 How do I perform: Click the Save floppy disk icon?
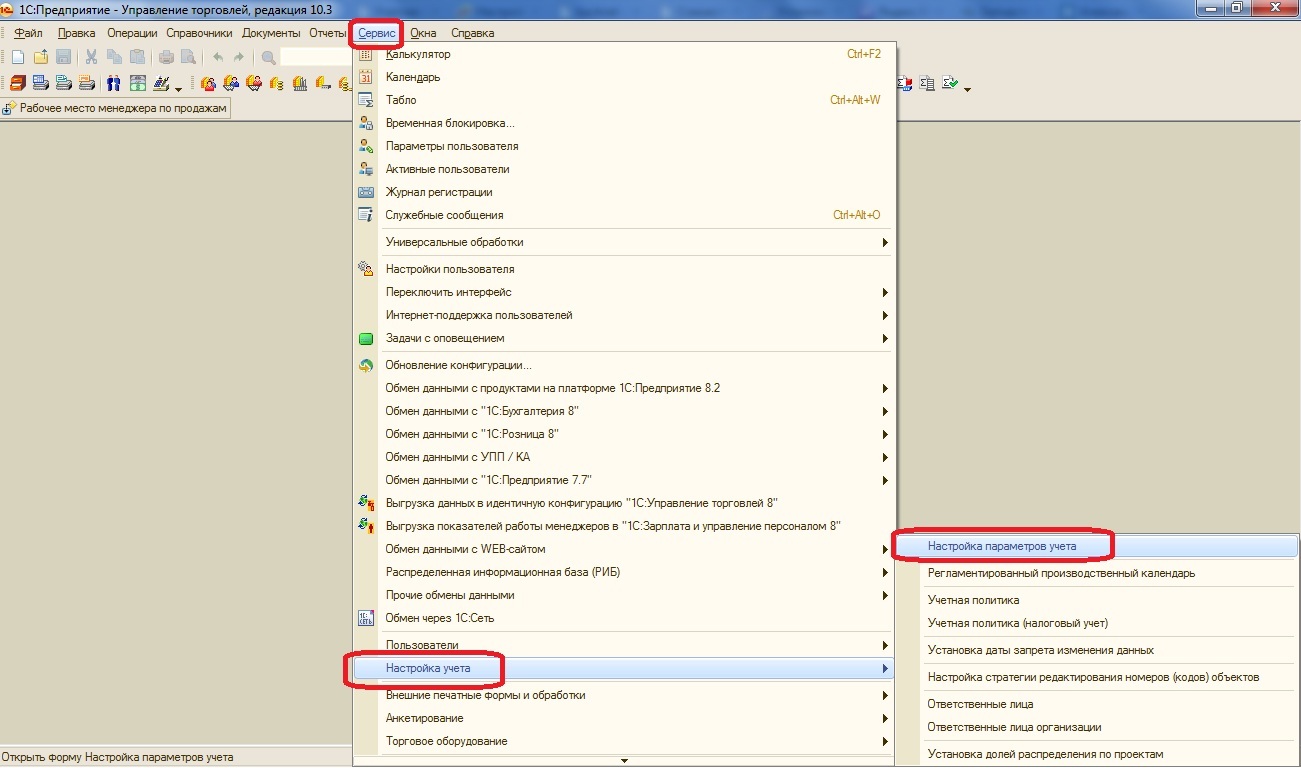pos(63,57)
